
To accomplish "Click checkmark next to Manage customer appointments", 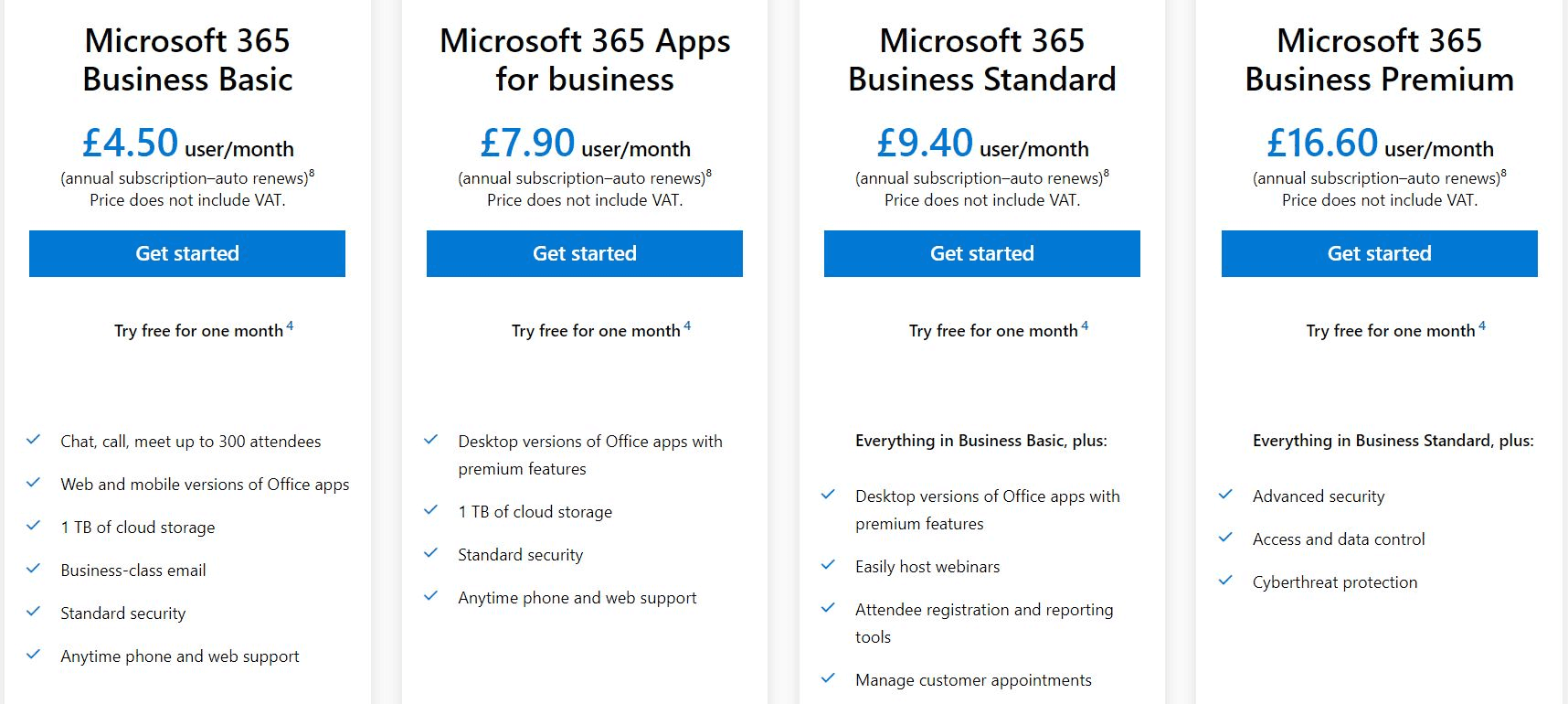I will point(829,678).
